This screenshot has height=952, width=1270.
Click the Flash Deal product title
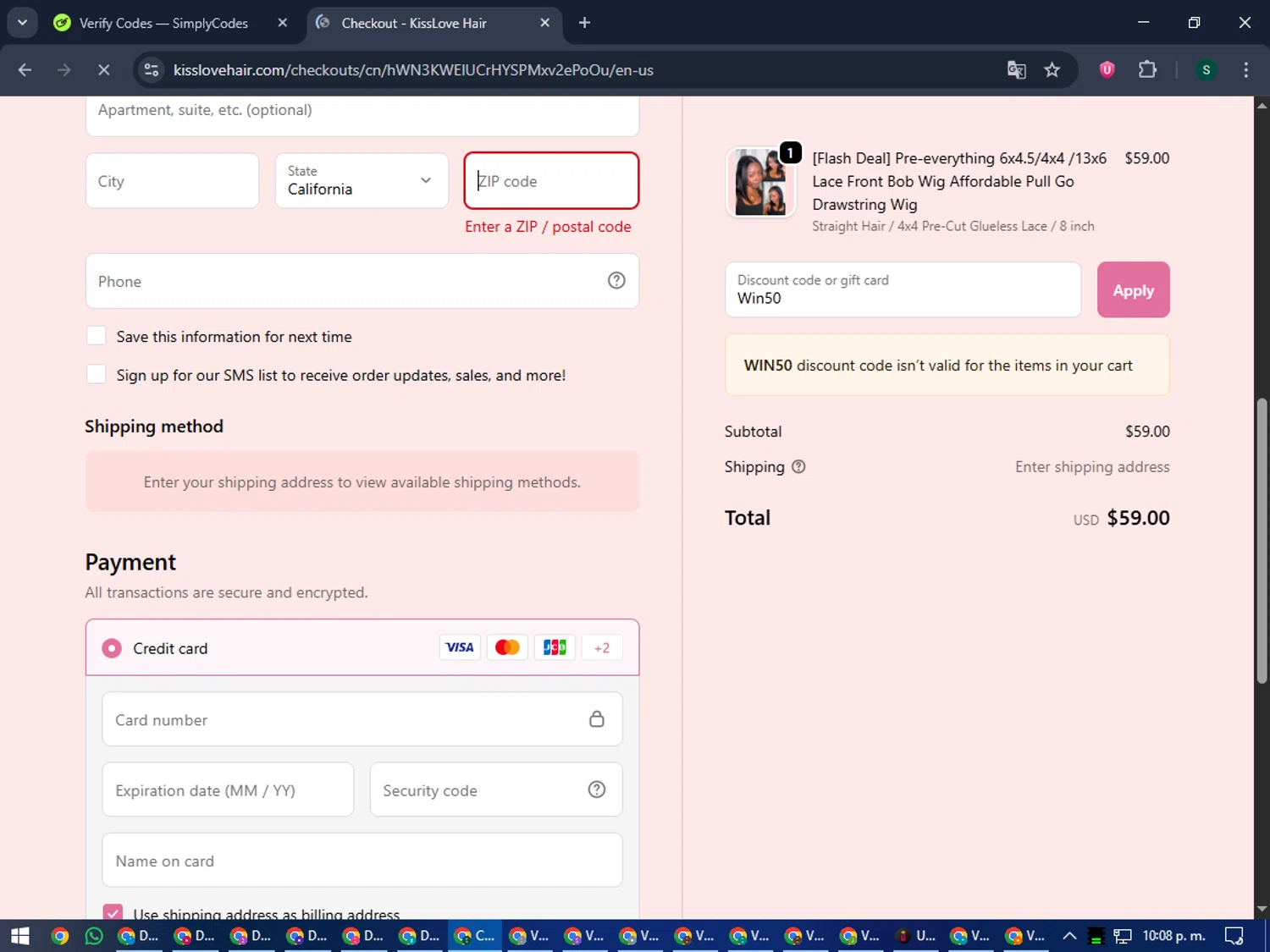pos(959,181)
